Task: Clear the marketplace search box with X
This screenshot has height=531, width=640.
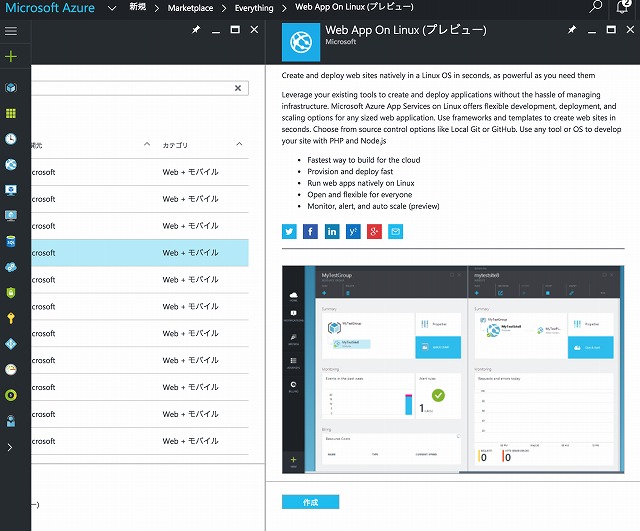Action: (238, 88)
